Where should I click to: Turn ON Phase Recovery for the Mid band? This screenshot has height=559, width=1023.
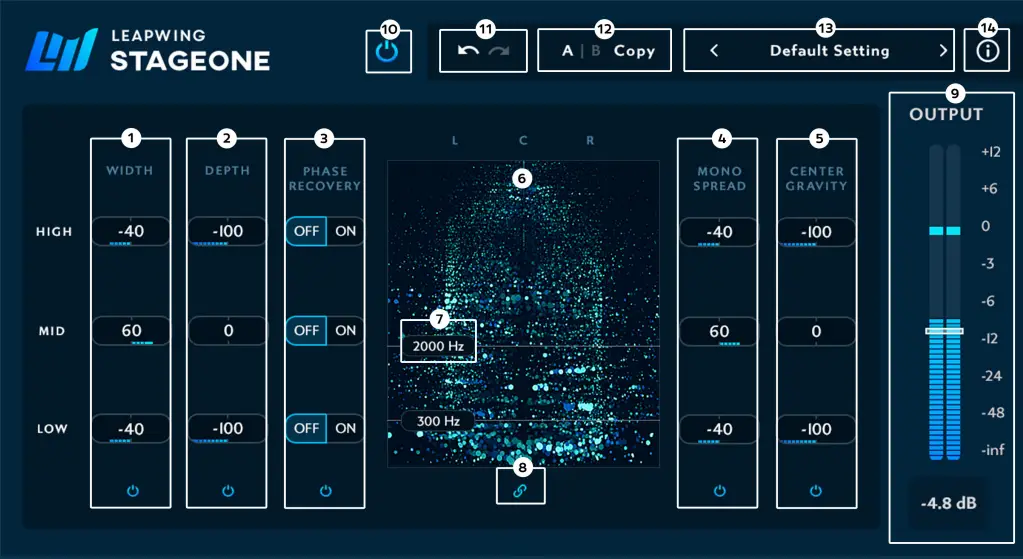coord(345,331)
